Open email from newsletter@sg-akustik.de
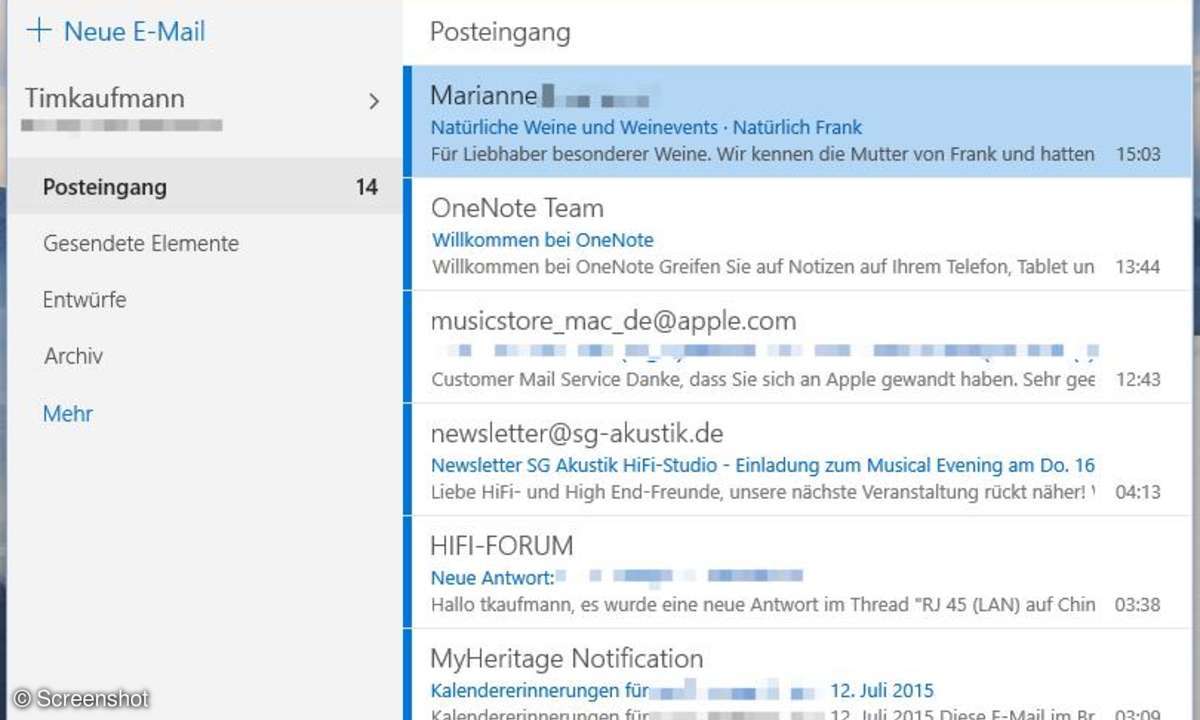 click(577, 434)
